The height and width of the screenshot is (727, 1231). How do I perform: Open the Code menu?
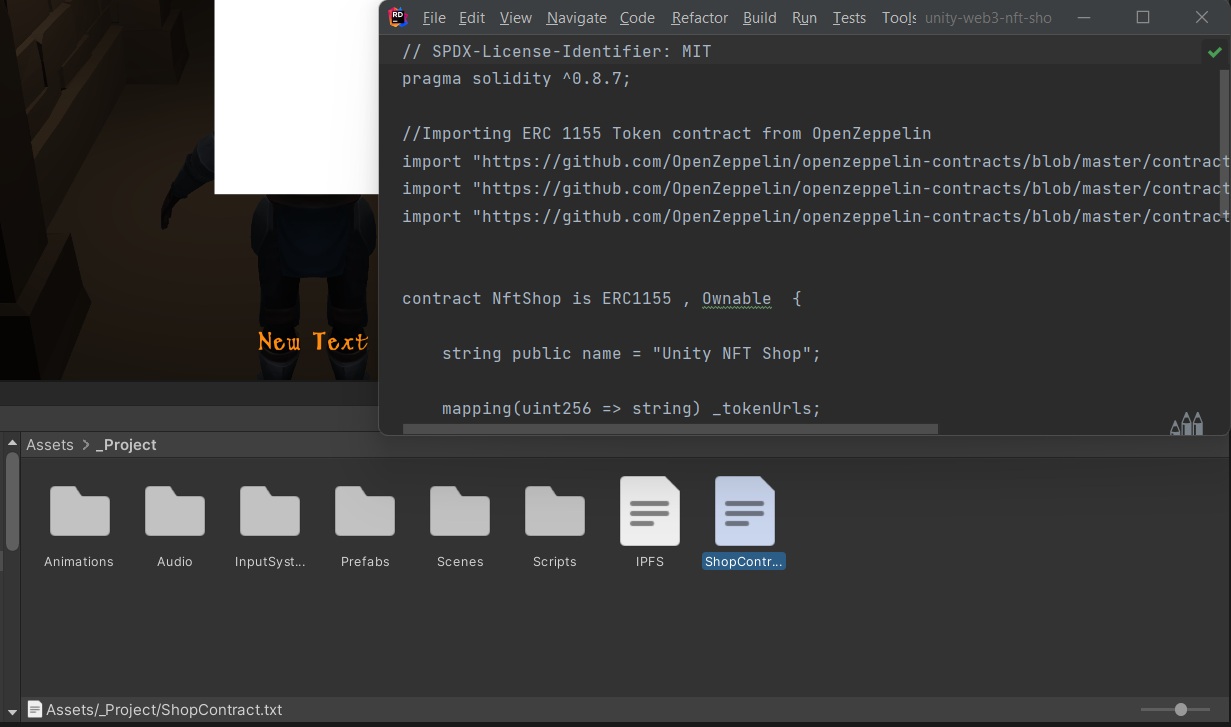point(637,18)
